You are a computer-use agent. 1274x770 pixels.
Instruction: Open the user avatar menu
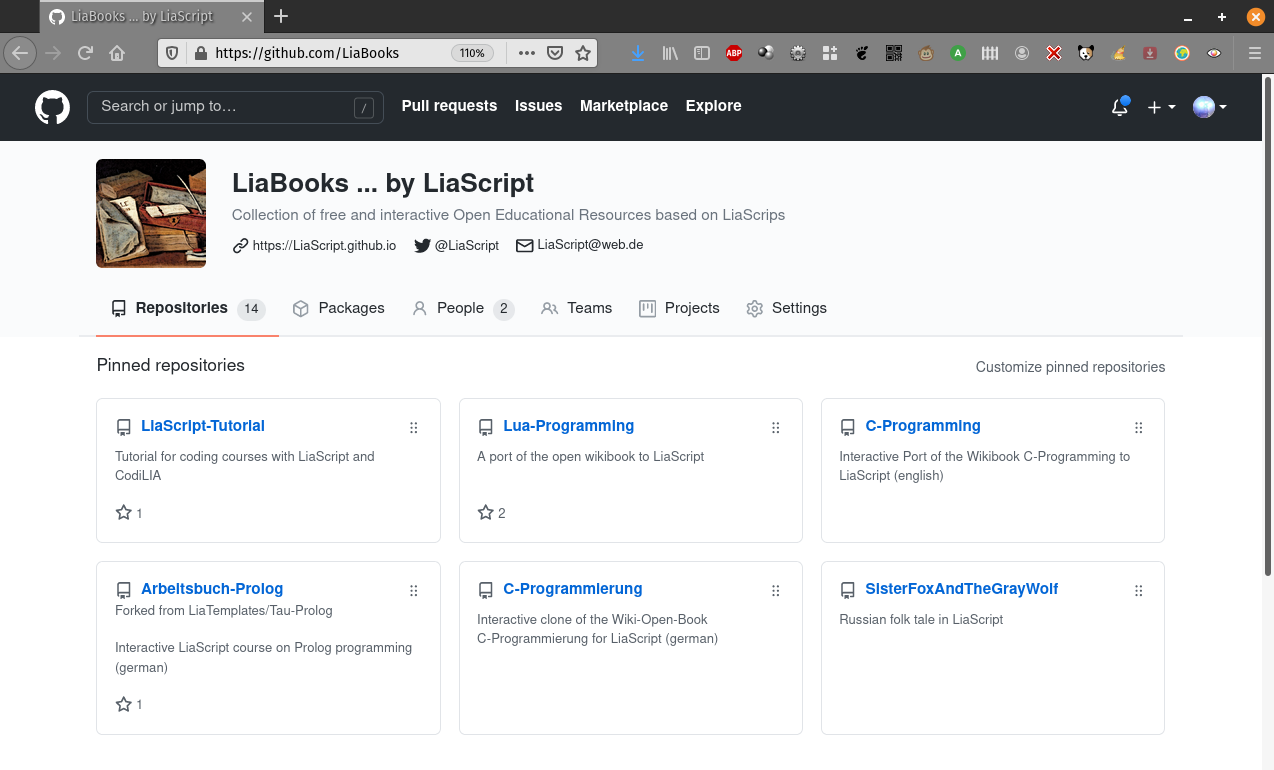[x=1210, y=107]
